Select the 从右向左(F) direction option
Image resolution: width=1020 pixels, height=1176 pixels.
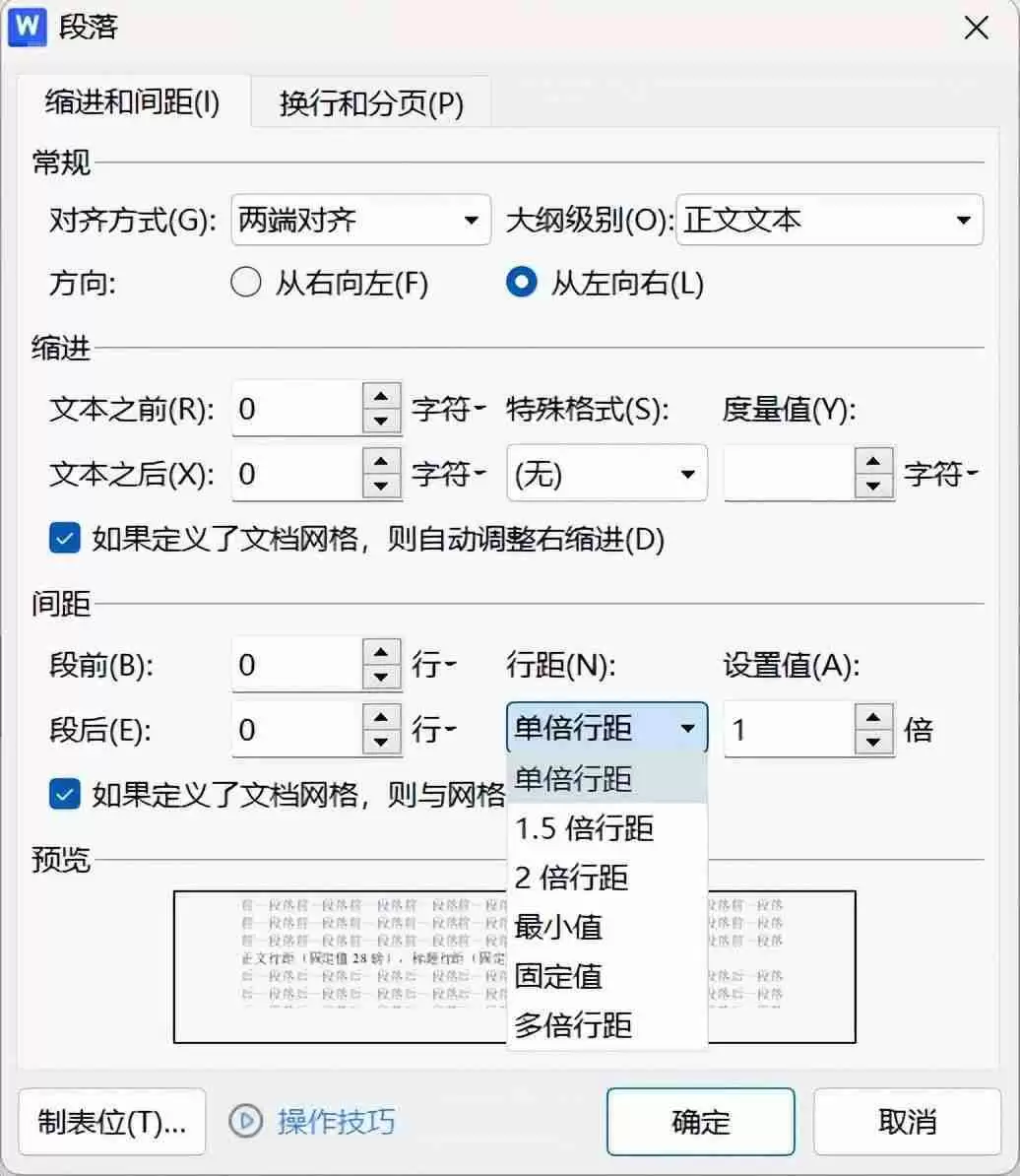245,283
